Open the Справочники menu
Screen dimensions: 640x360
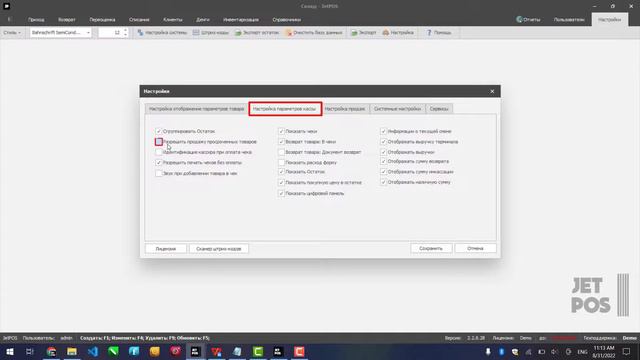[x=287, y=19]
